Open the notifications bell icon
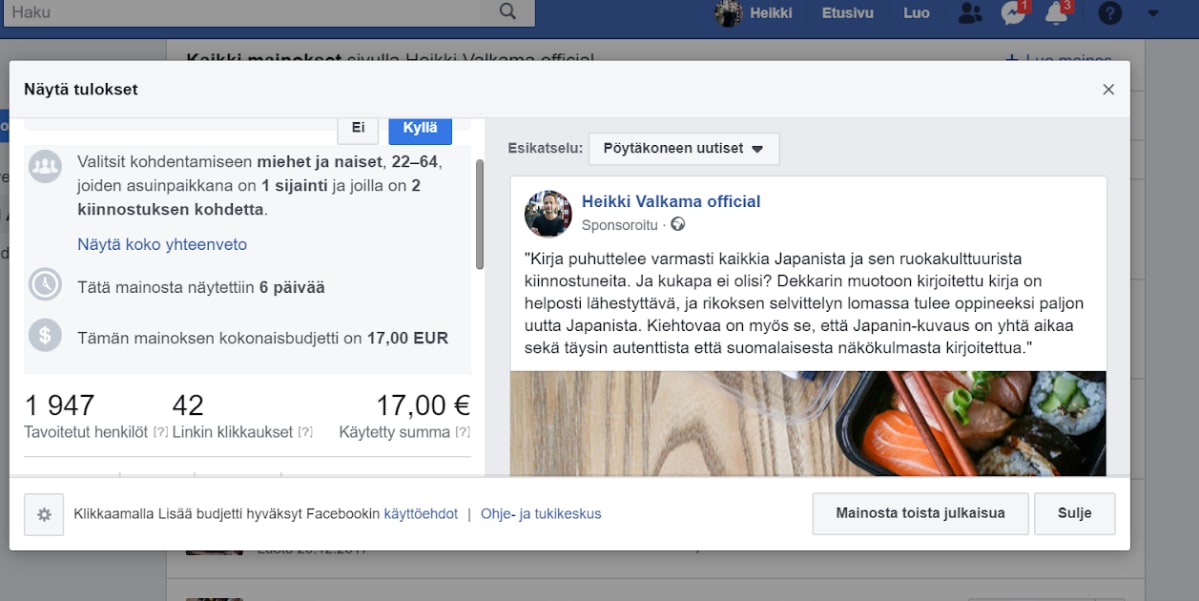Image resolution: width=1199 pixels, height=601 pixels. pos(1056,13)
